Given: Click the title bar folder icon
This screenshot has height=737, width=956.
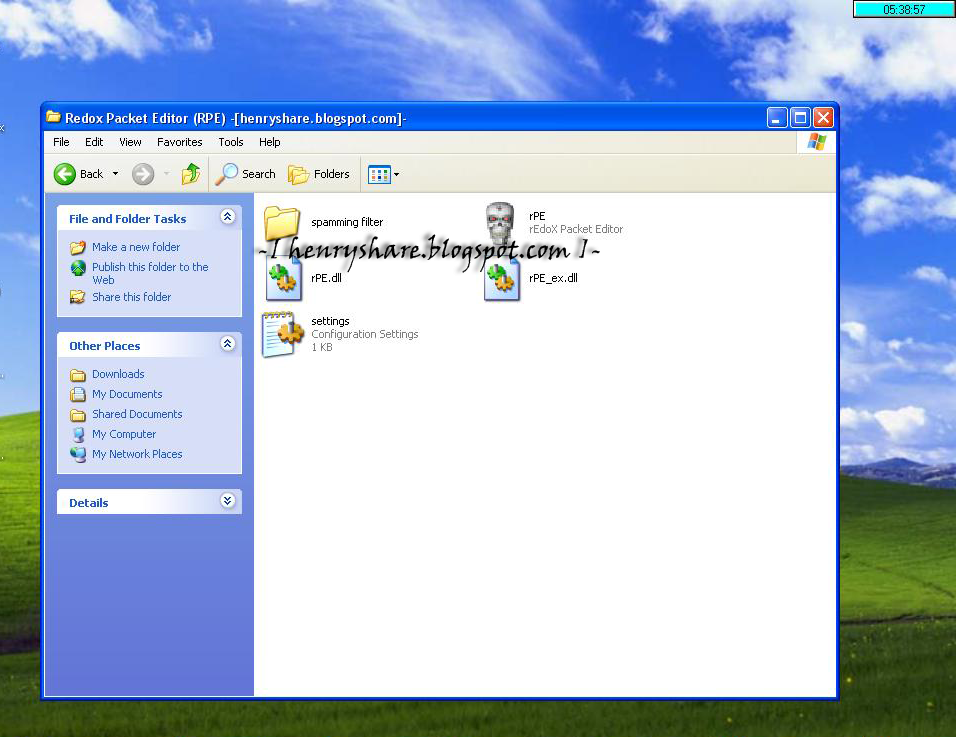Looking at the screenshot, I should [54, 116].
